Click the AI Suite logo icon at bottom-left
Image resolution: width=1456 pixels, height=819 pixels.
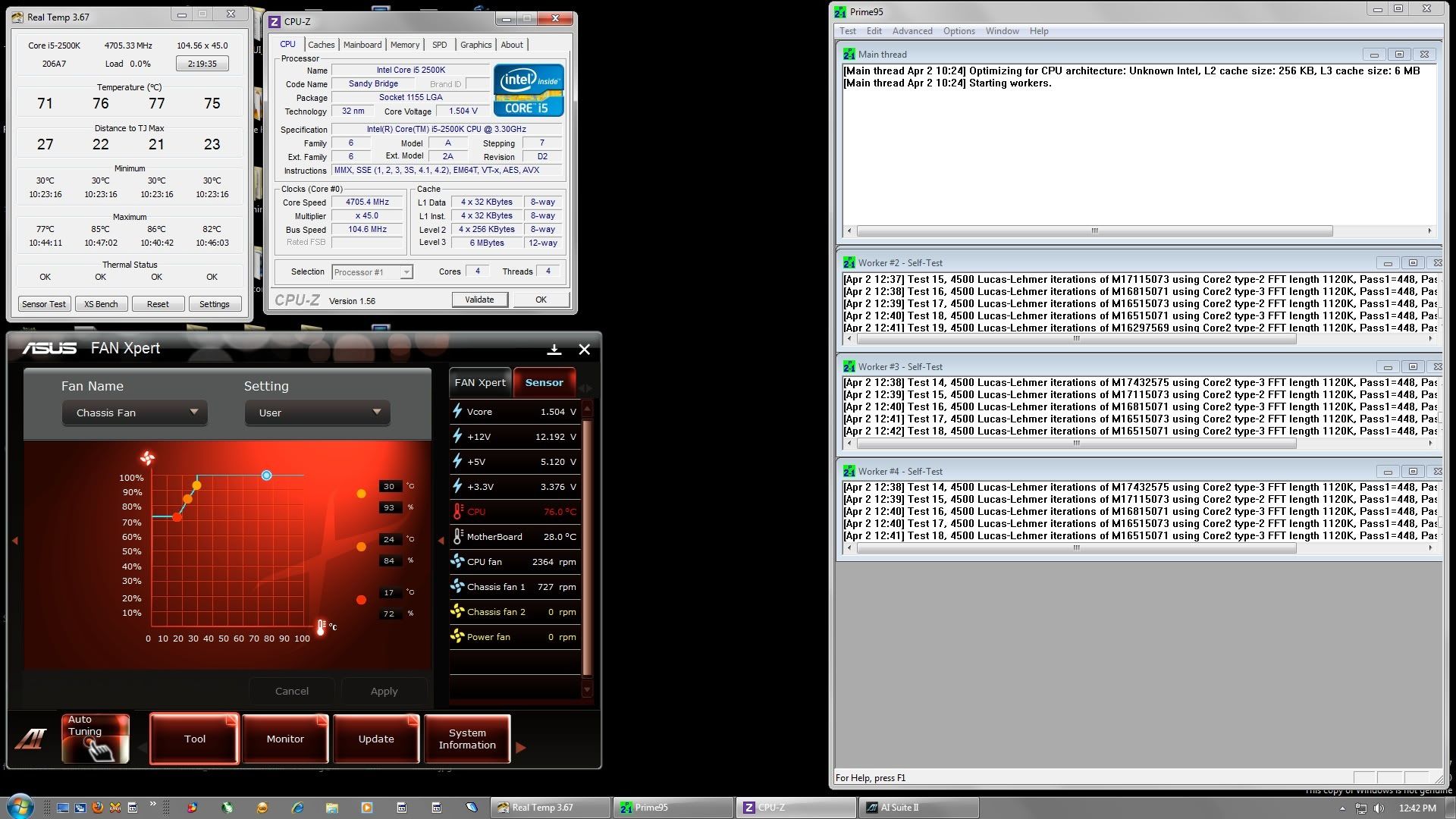(x=30, y=739)
